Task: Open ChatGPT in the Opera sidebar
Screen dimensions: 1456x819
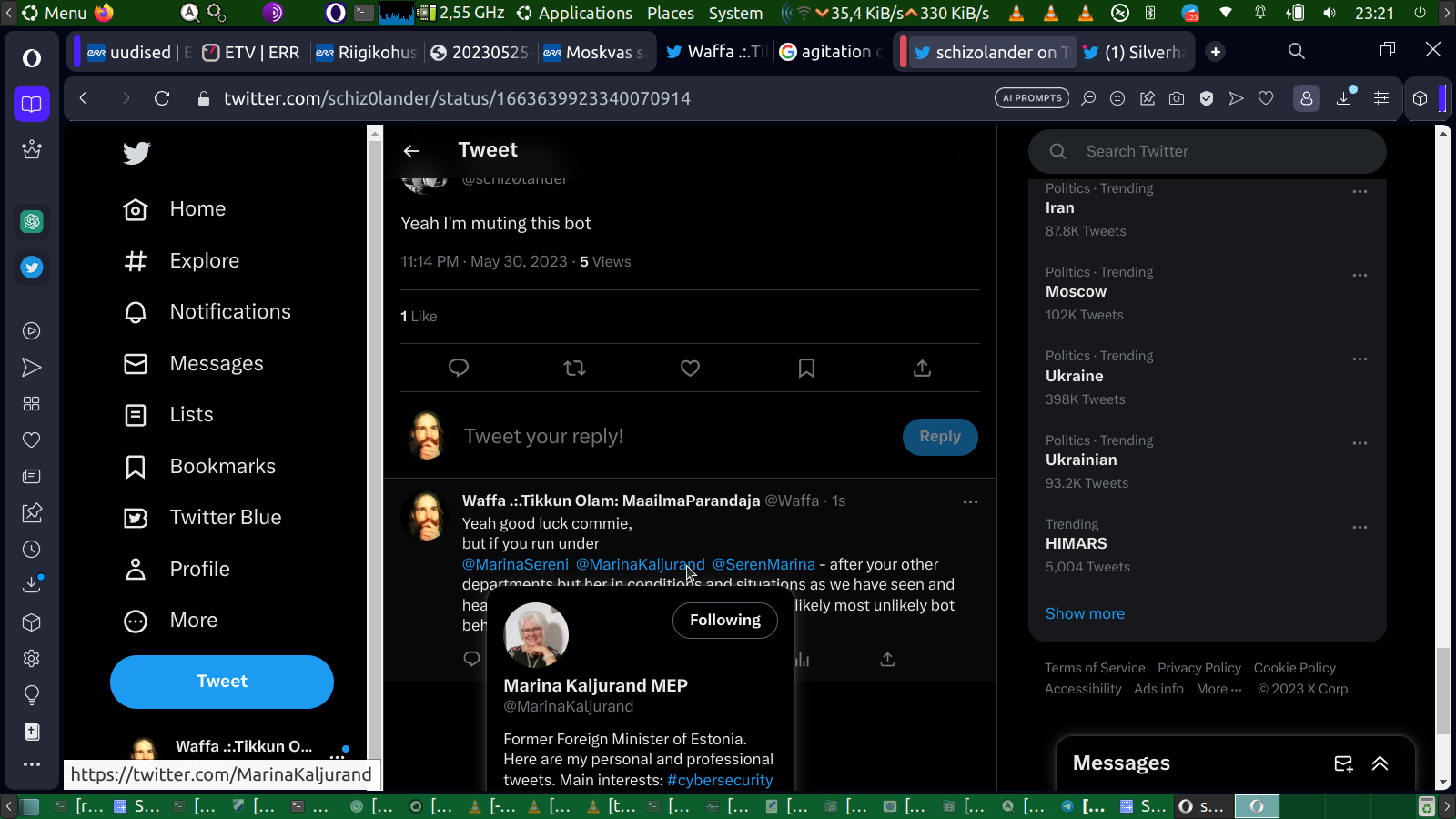Action: [32, 221]
